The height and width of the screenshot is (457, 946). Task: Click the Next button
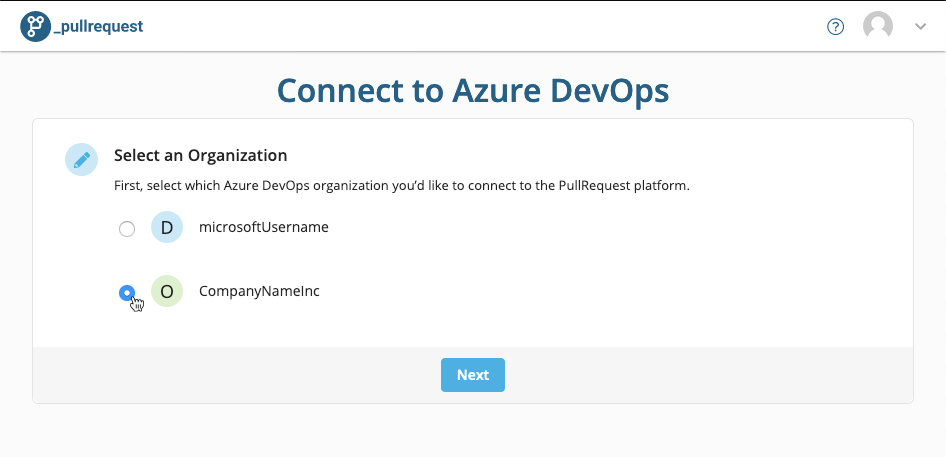[x=472, y=375]
